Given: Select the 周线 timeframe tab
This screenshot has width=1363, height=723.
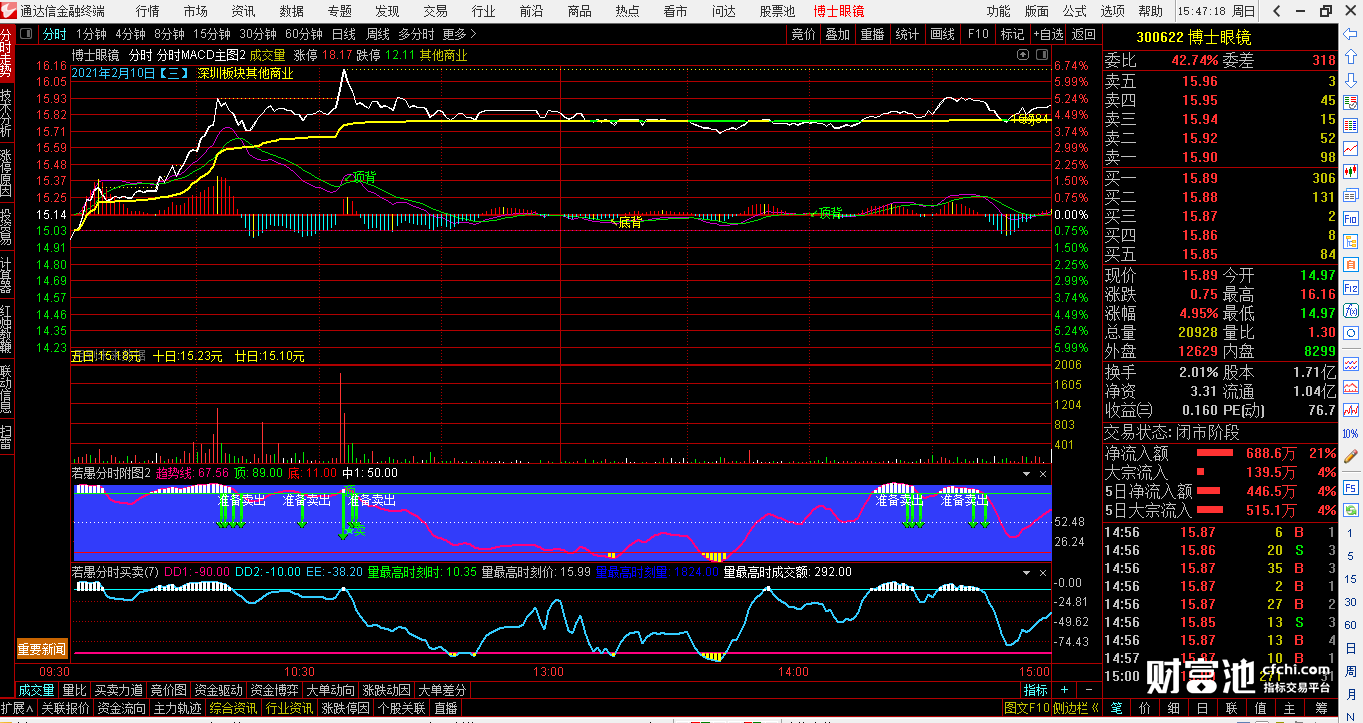Looking at the screenshot, I should tap(377, 34).
